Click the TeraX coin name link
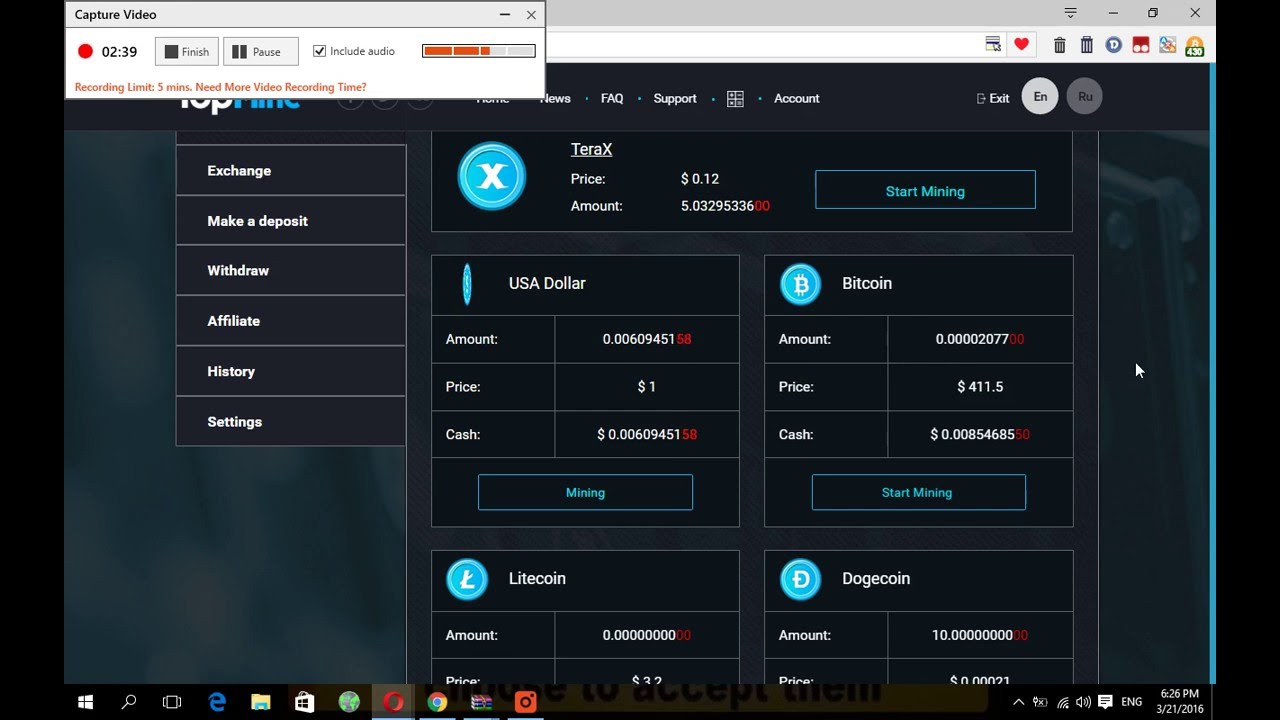Screen dimensions: 1280x720 591,149
